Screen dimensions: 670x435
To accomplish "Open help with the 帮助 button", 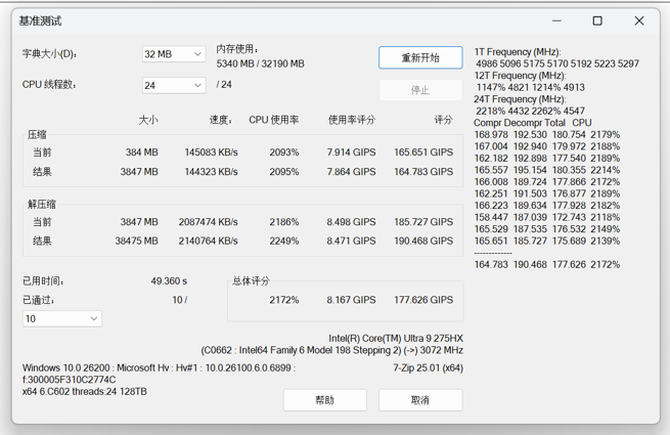I will (x=325, y=400).
